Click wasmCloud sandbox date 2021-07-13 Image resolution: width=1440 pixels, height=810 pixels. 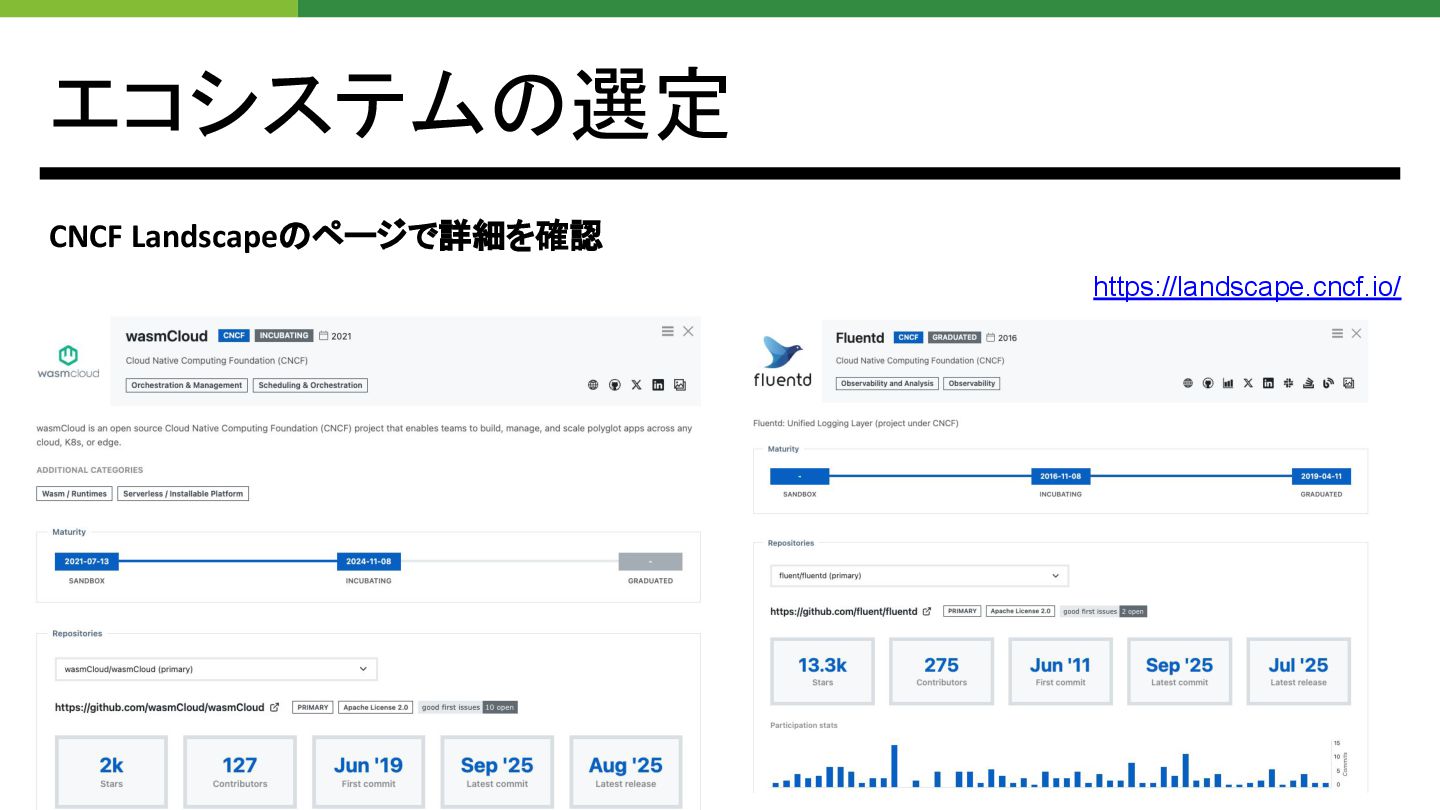click(86, 561)
